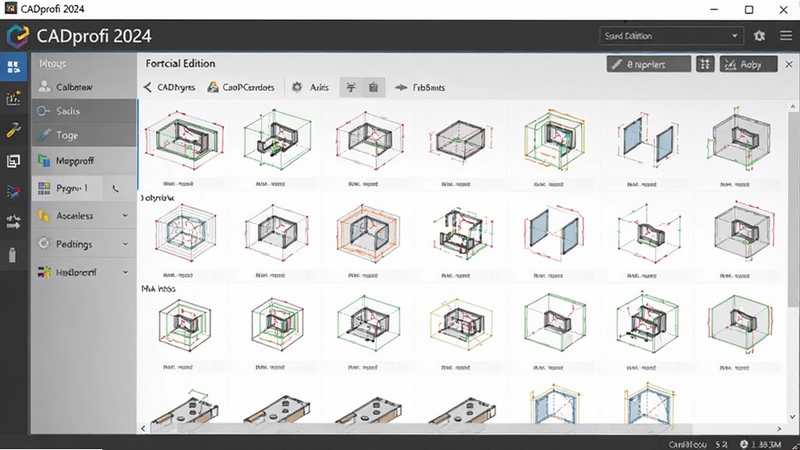Select the bottle-shaped icon in the dark sidebar

click(13, 255)
